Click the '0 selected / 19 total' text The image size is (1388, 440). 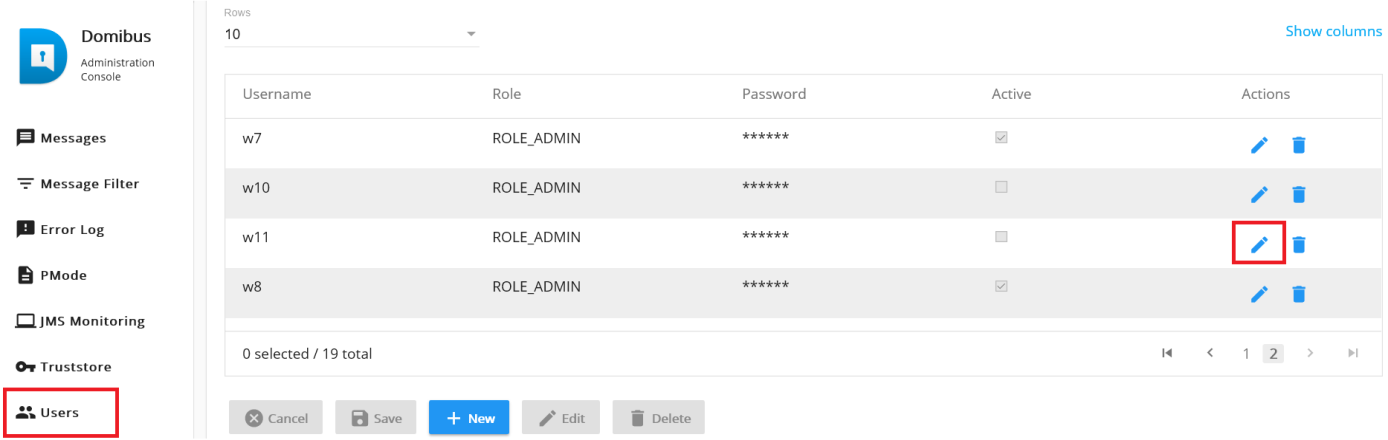pyautogui.click(x=307, y=353)
